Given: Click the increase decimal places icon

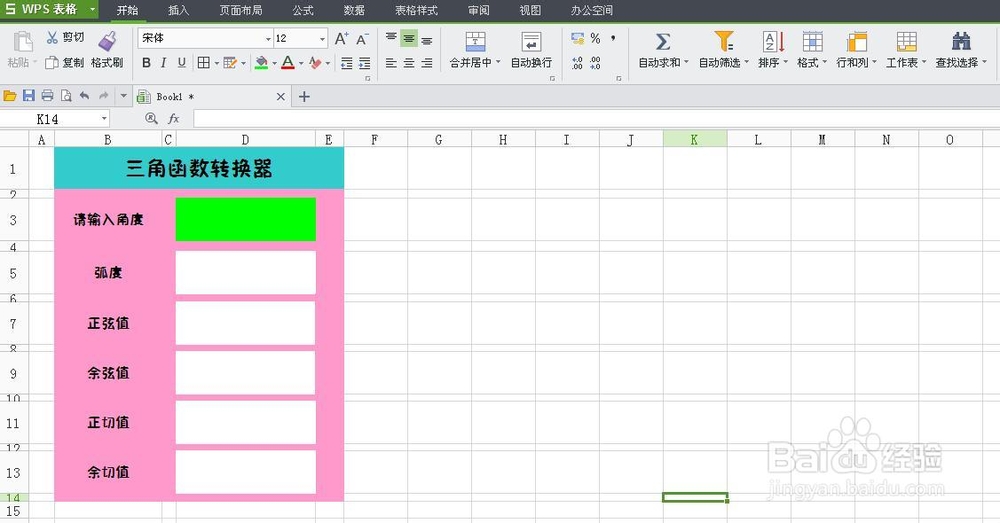Looking at the screenshot, I should click(577, 63).
